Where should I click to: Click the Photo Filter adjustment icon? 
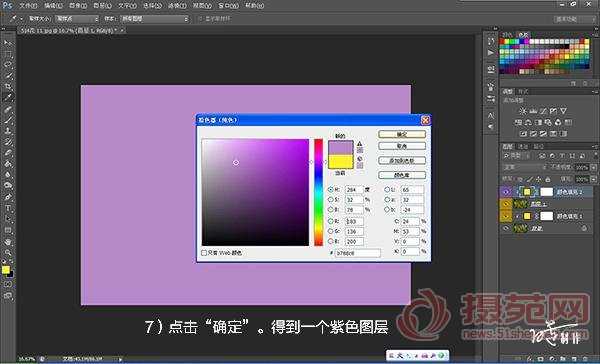tap(548, 122)
